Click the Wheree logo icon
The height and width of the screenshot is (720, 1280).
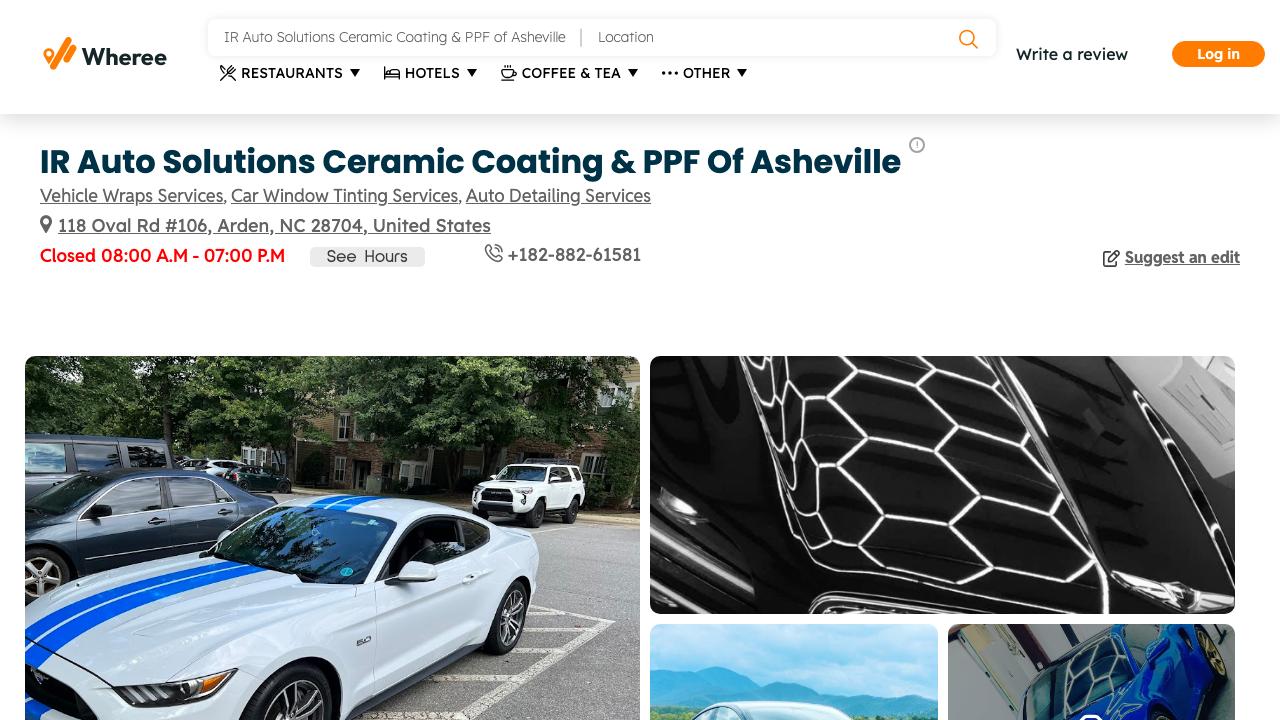pos(59,54)
